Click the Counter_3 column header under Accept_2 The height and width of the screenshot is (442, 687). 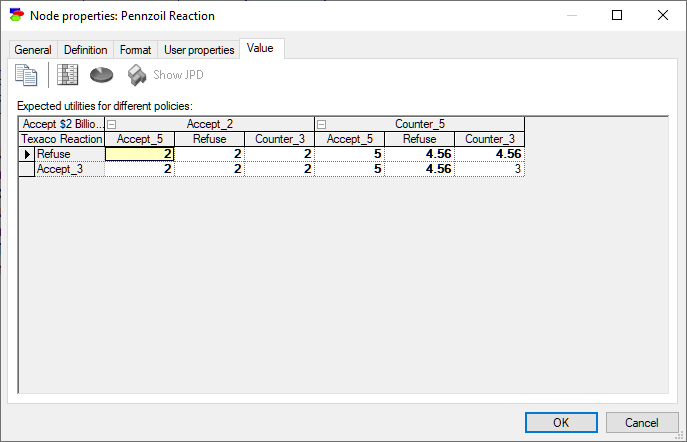[x=280, y=139]
